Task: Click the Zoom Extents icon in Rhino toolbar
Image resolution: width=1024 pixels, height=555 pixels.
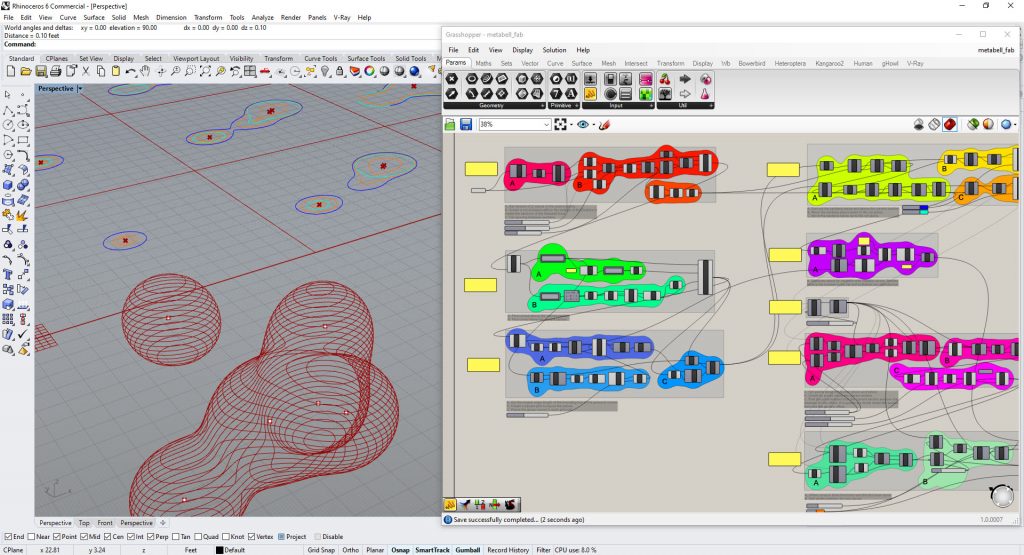Action: [x=205, y=71]
